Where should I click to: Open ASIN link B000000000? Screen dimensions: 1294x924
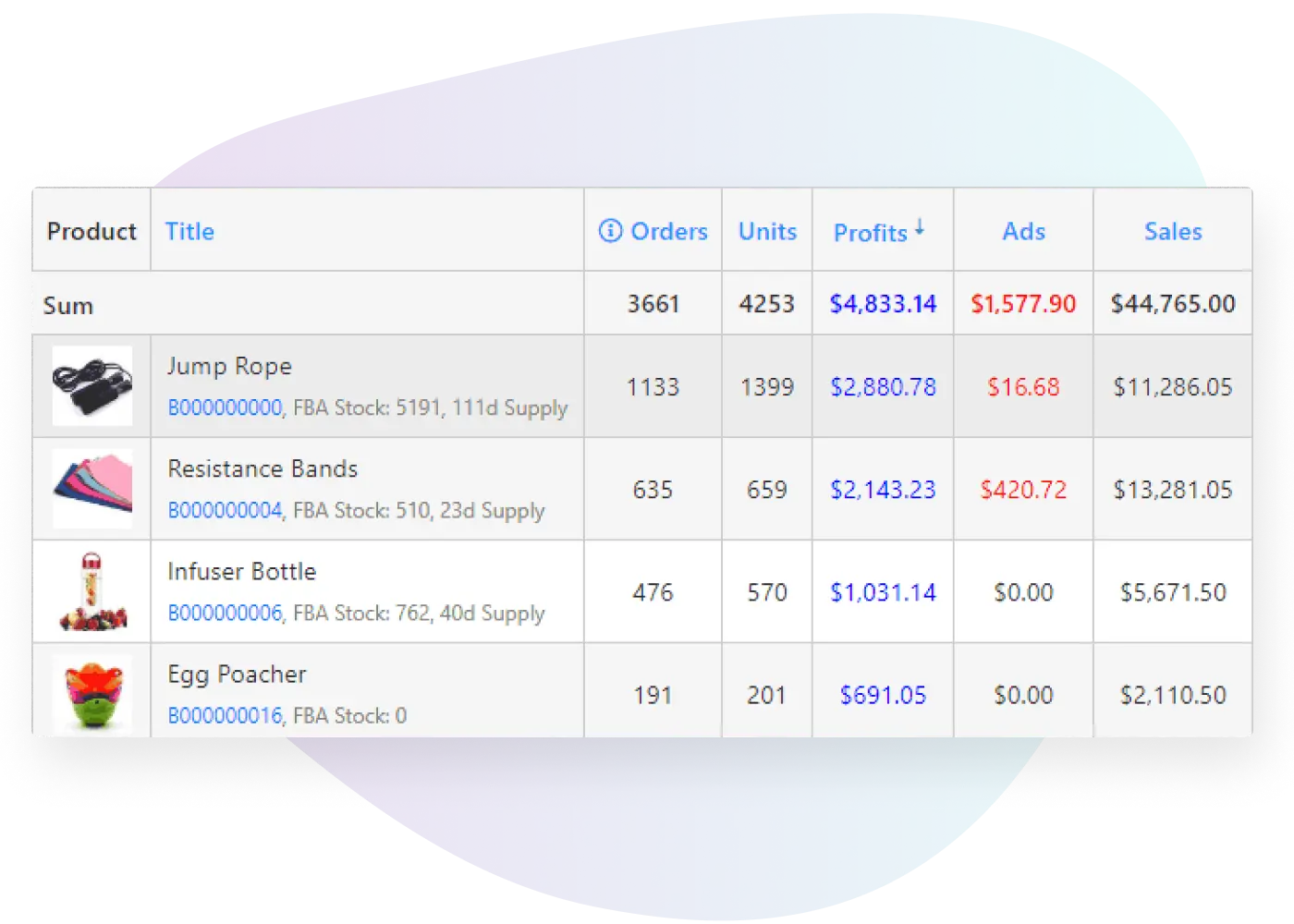click(x=225, y=407)
